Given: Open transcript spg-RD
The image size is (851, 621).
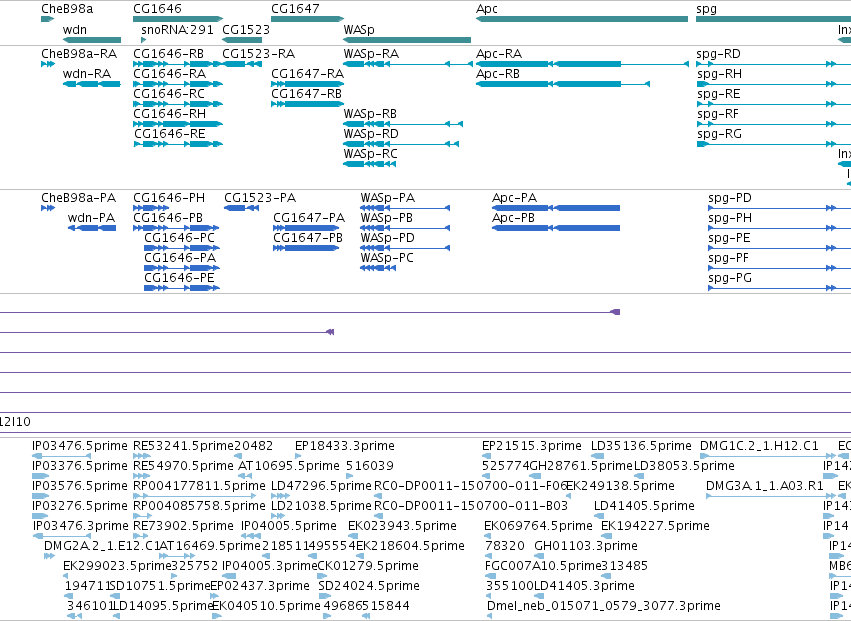Looking at the screenshot, I should 719,54.
